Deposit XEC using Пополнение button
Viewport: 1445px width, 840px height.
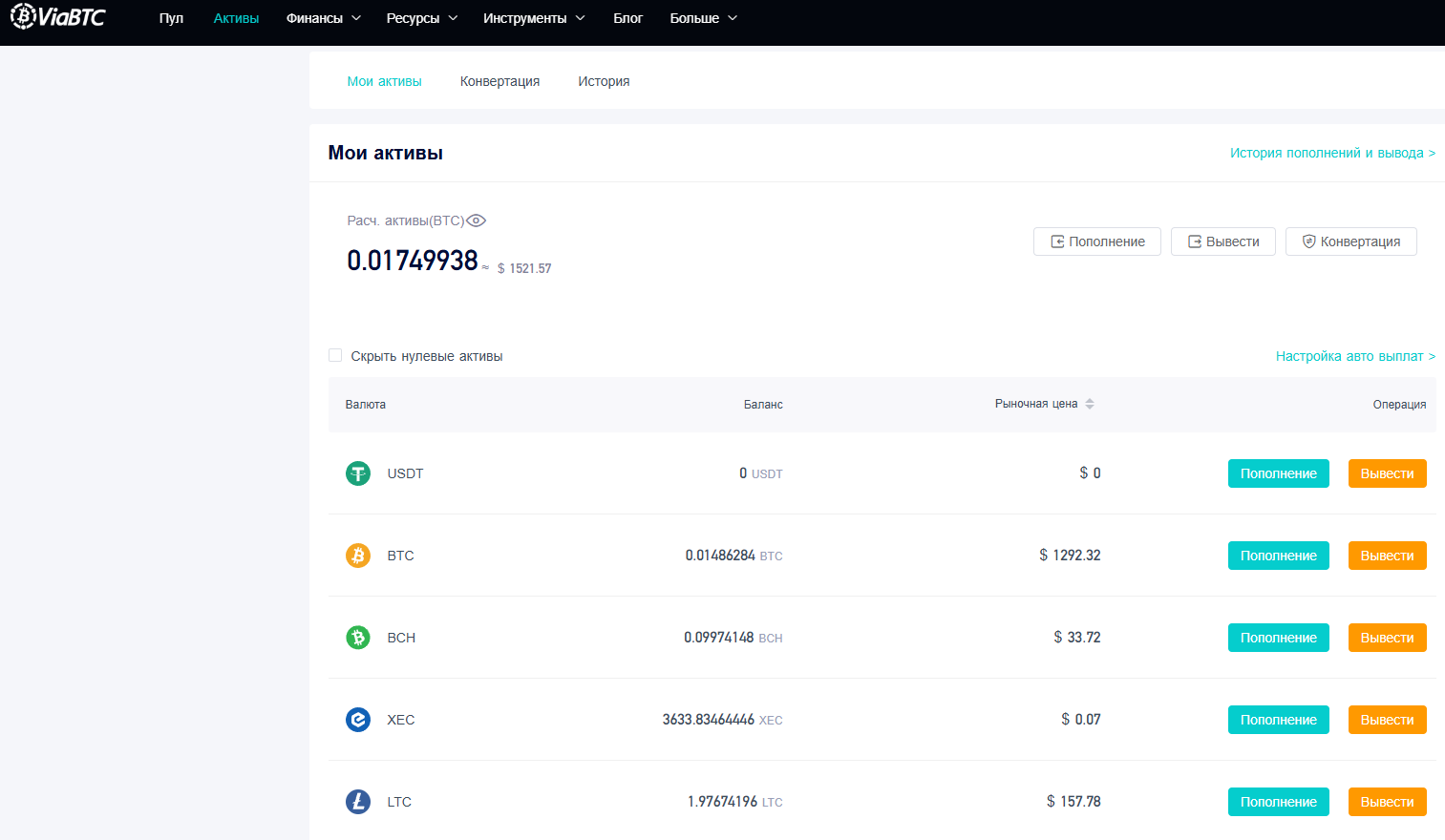point(1279,720)
